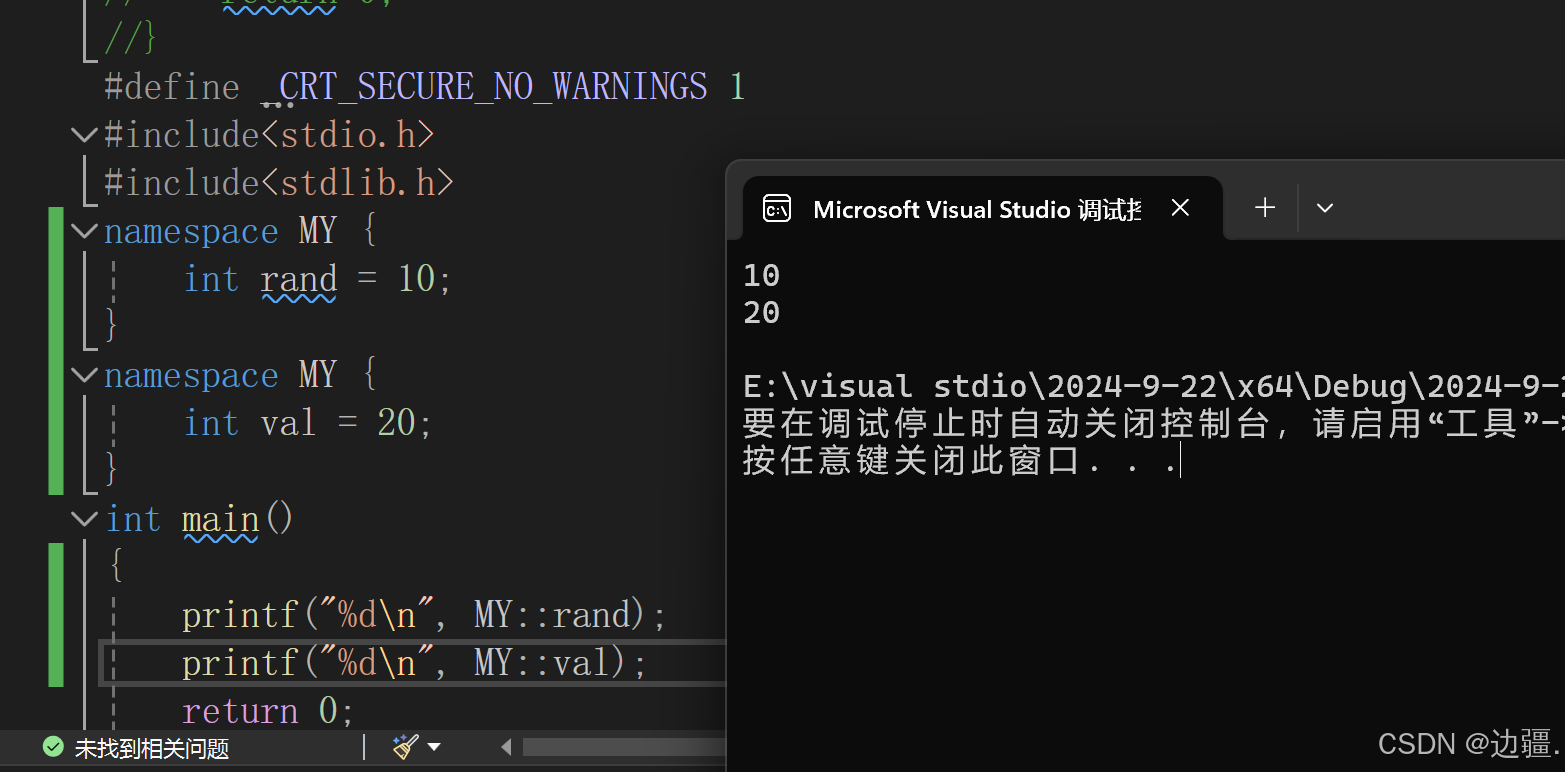Click the console output line 20
1565x772 pixels.
pos(761,313)
